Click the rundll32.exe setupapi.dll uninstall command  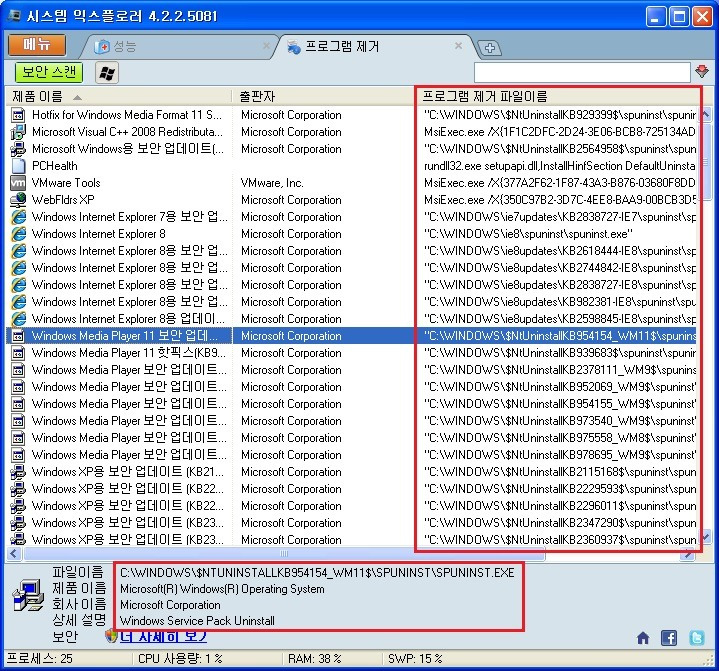tap(559, 166)
